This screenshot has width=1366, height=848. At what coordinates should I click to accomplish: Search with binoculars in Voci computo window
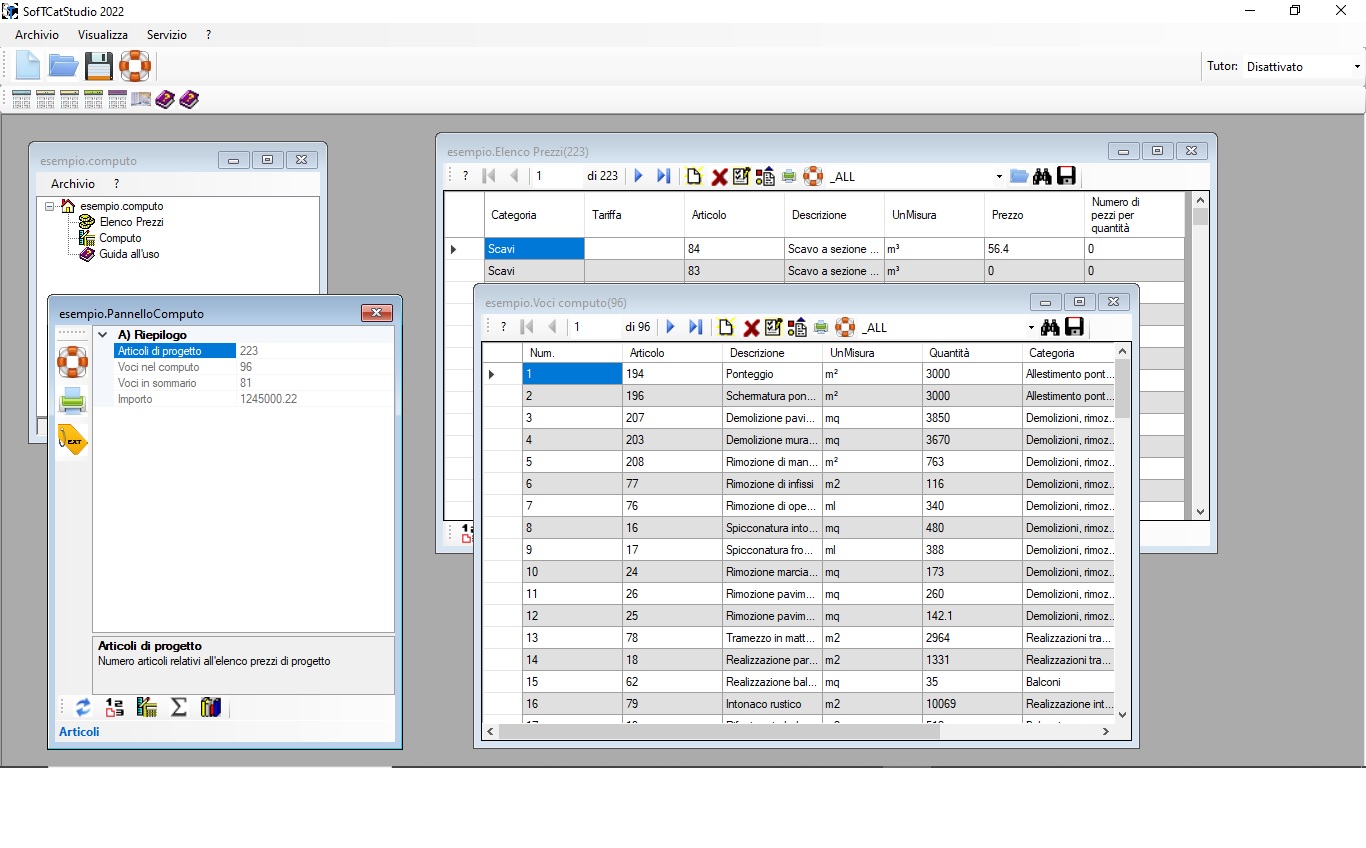pyautogui.click(x=1050, y=327)
